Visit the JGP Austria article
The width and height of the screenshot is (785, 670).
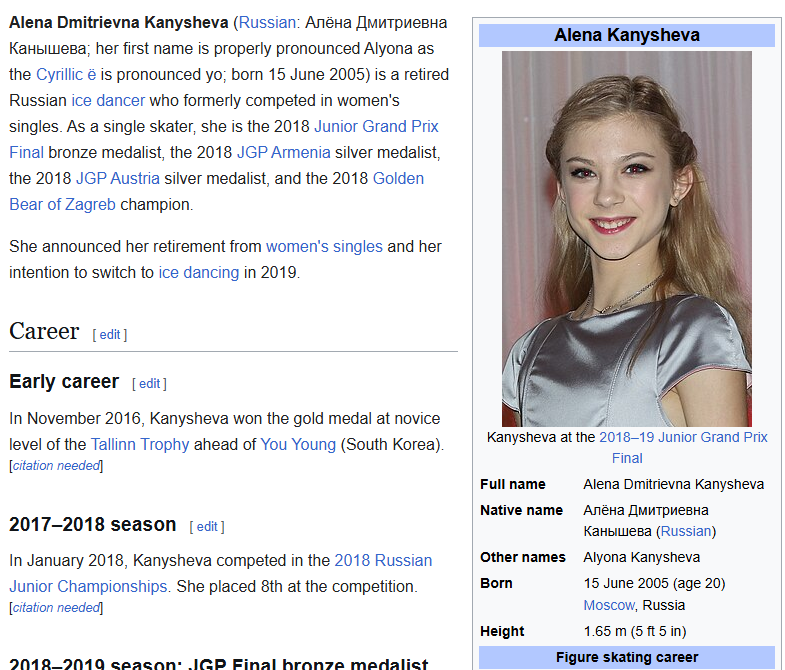click(x=117, y=178)
